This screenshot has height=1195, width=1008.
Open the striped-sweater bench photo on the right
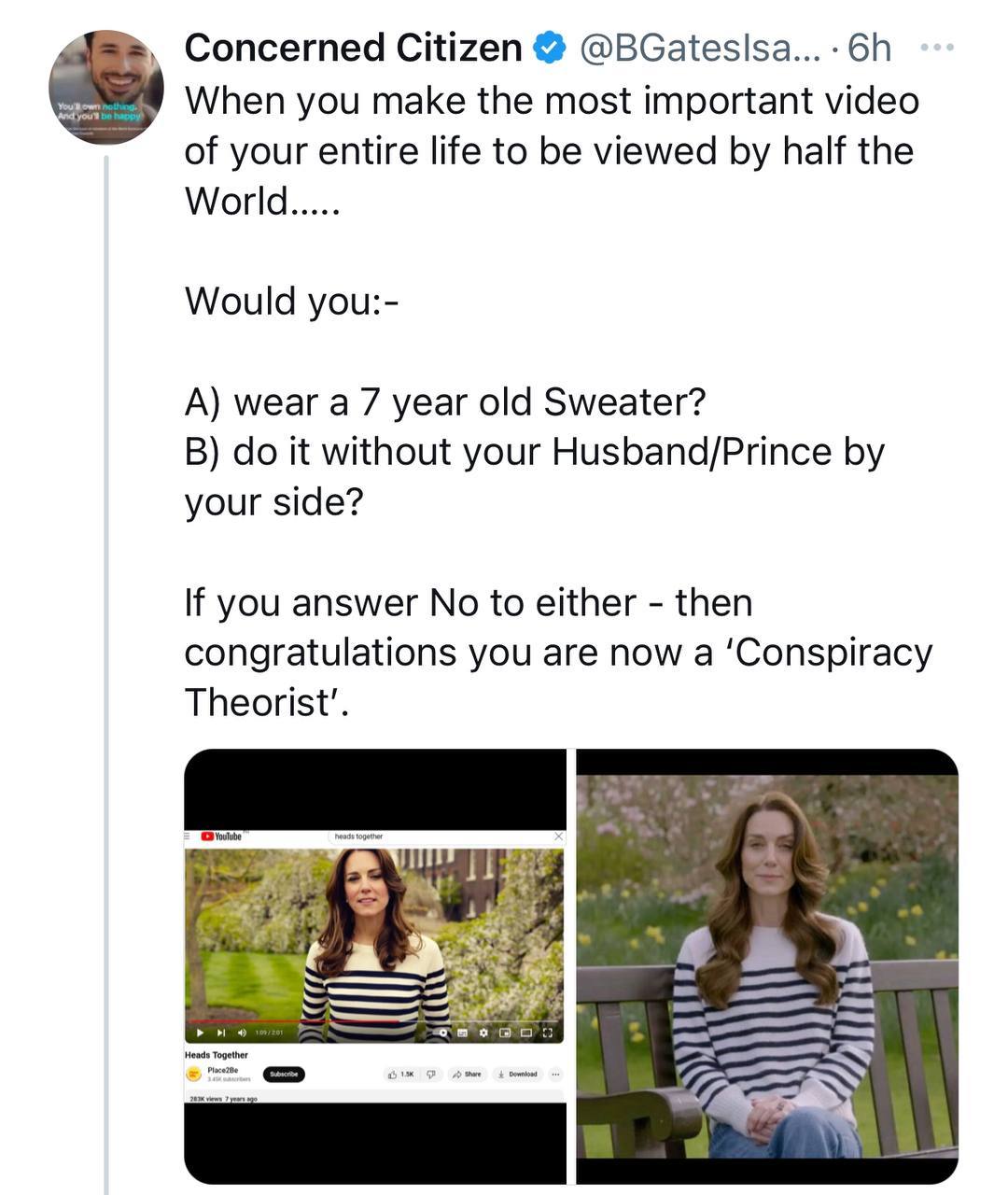pos(767,966)
